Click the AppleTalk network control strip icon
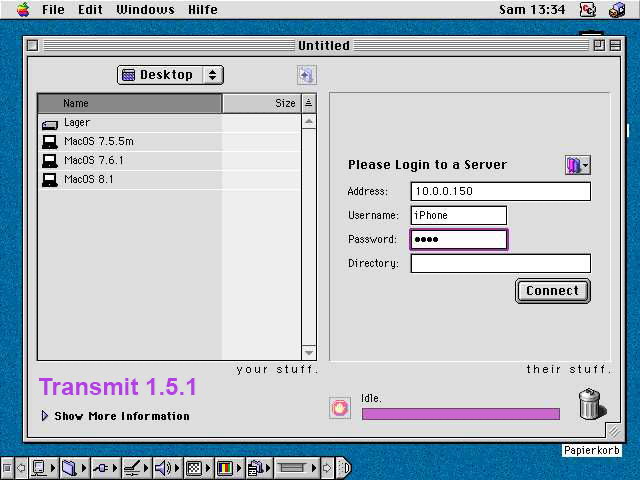 pyautogui.click(x=101, y=467)
